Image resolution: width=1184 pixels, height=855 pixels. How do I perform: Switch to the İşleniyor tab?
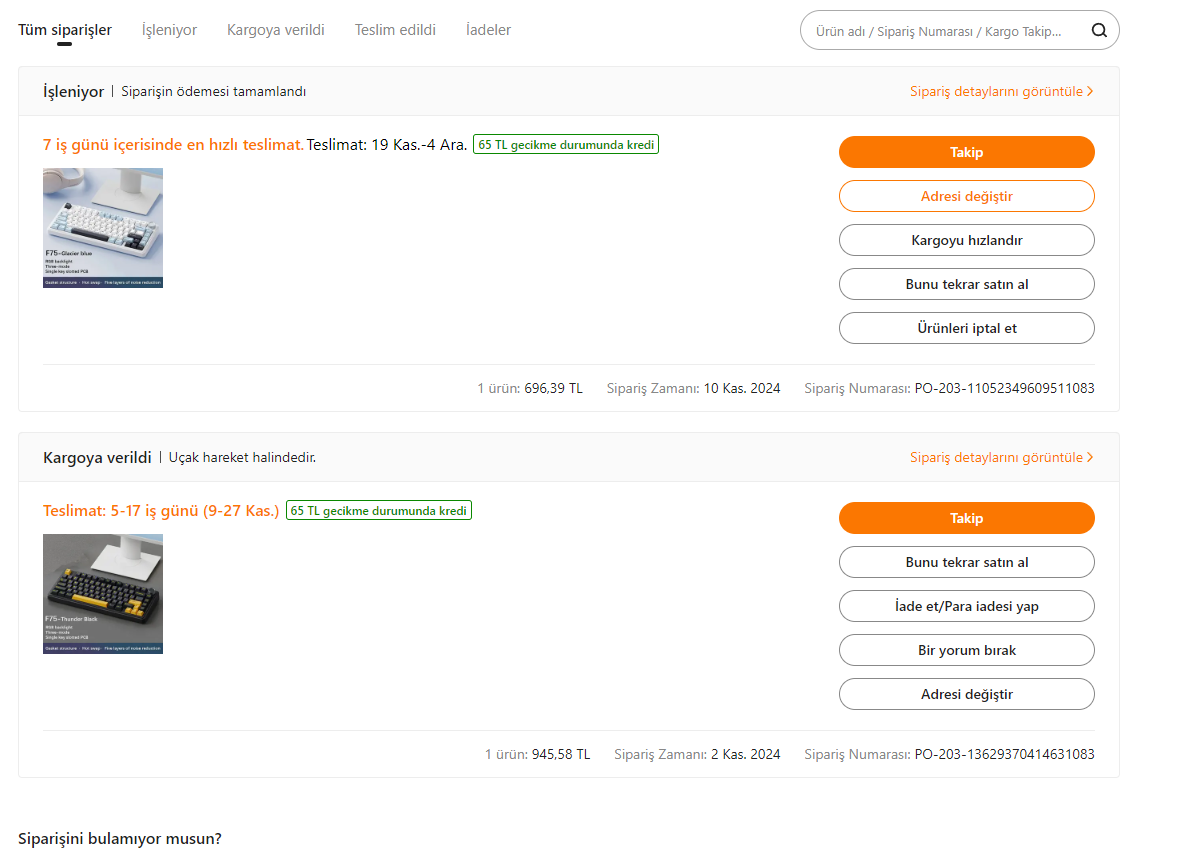169,30
